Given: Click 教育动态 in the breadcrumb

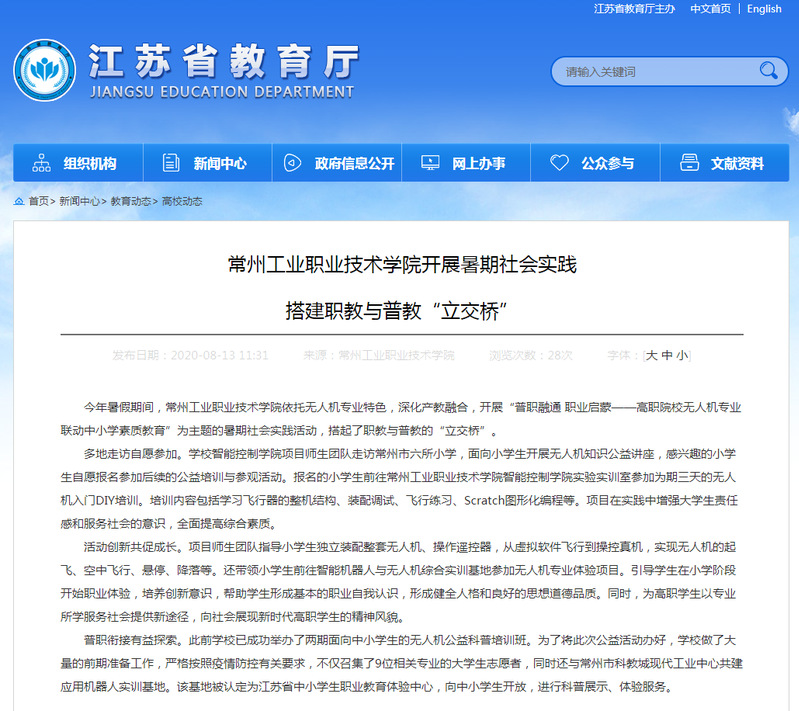Looking at the screenshot, I should click(131, 201).
